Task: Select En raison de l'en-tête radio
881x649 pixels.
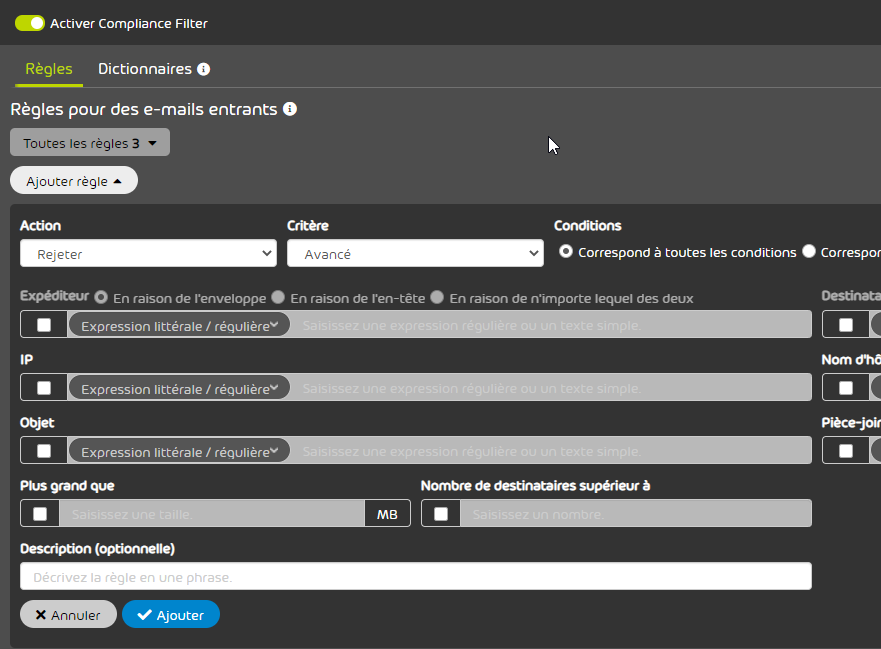Action: (278, 297)
